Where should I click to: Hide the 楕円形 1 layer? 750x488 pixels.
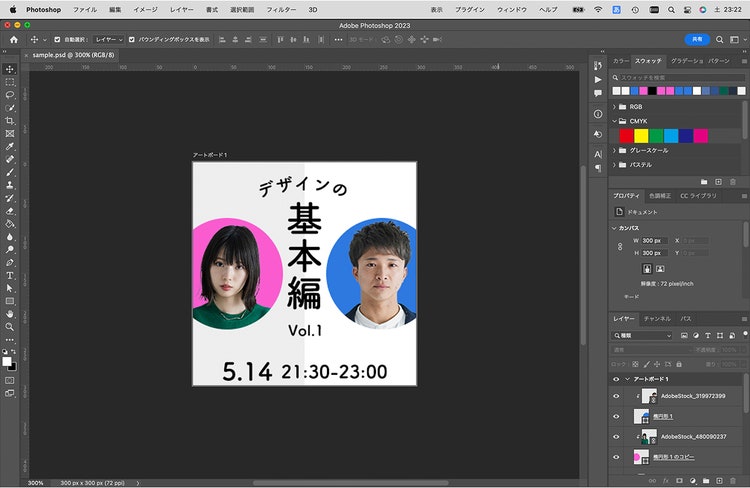pyautogui.click(x=616, y=416)
